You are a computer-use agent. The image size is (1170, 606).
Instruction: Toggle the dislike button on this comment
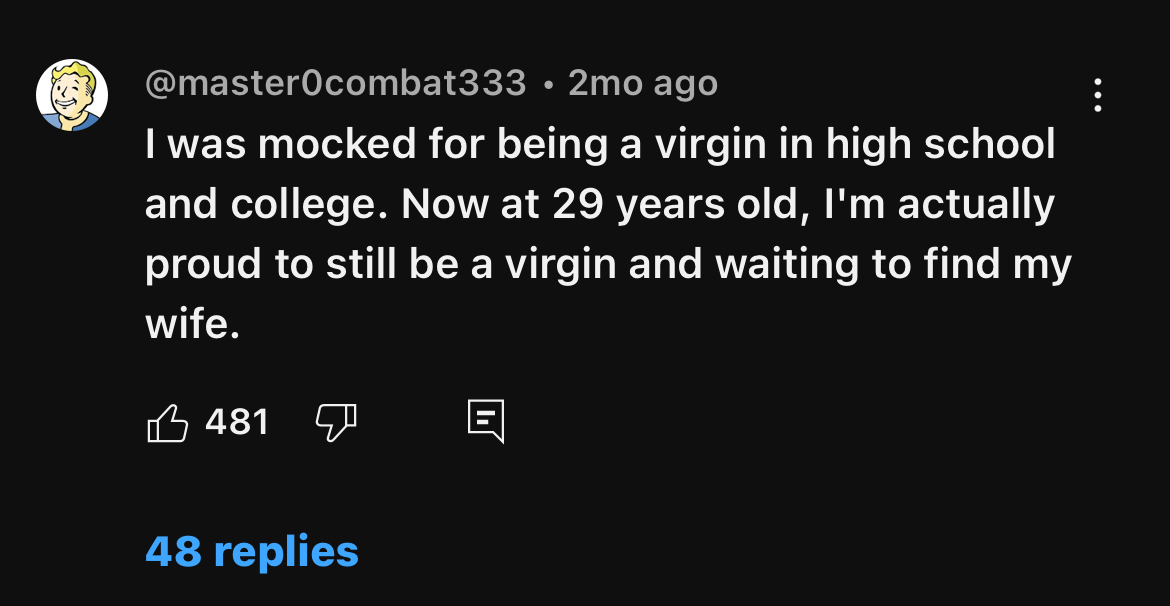pyautogui.click(x=336, y=423)
